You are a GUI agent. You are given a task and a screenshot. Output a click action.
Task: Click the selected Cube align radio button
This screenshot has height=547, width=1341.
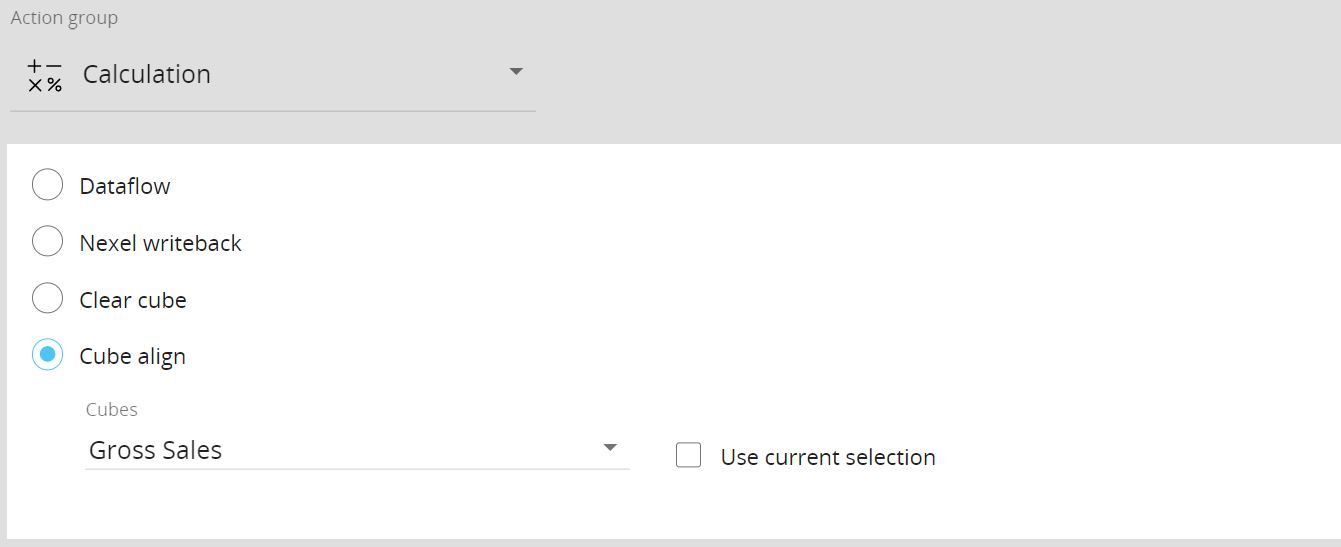(48, 355)
